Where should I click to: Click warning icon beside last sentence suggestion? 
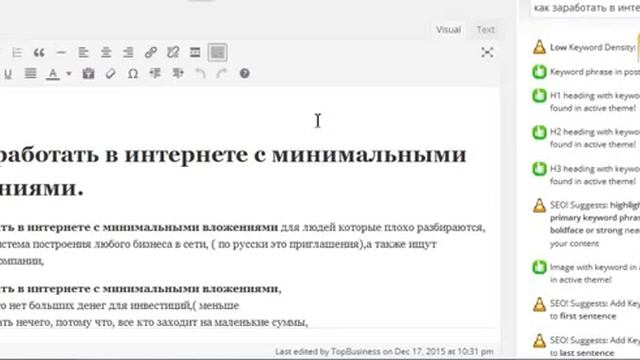[539, 340]
